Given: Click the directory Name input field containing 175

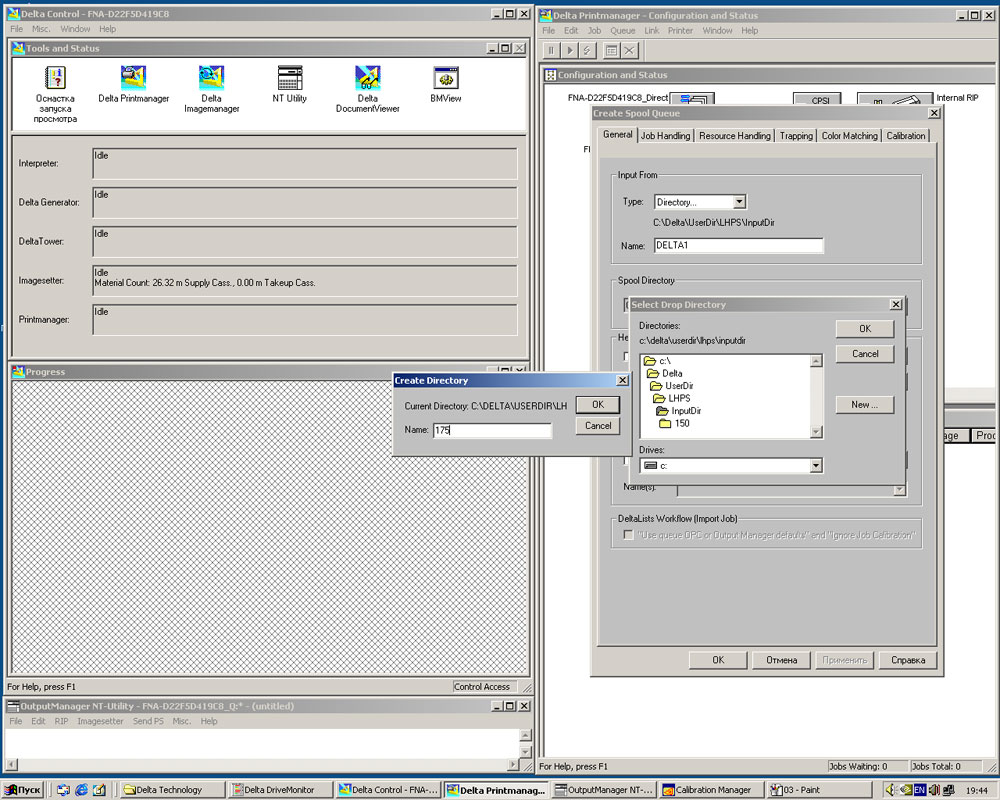Looking at the screenshot, I should (x=491, y=431).
